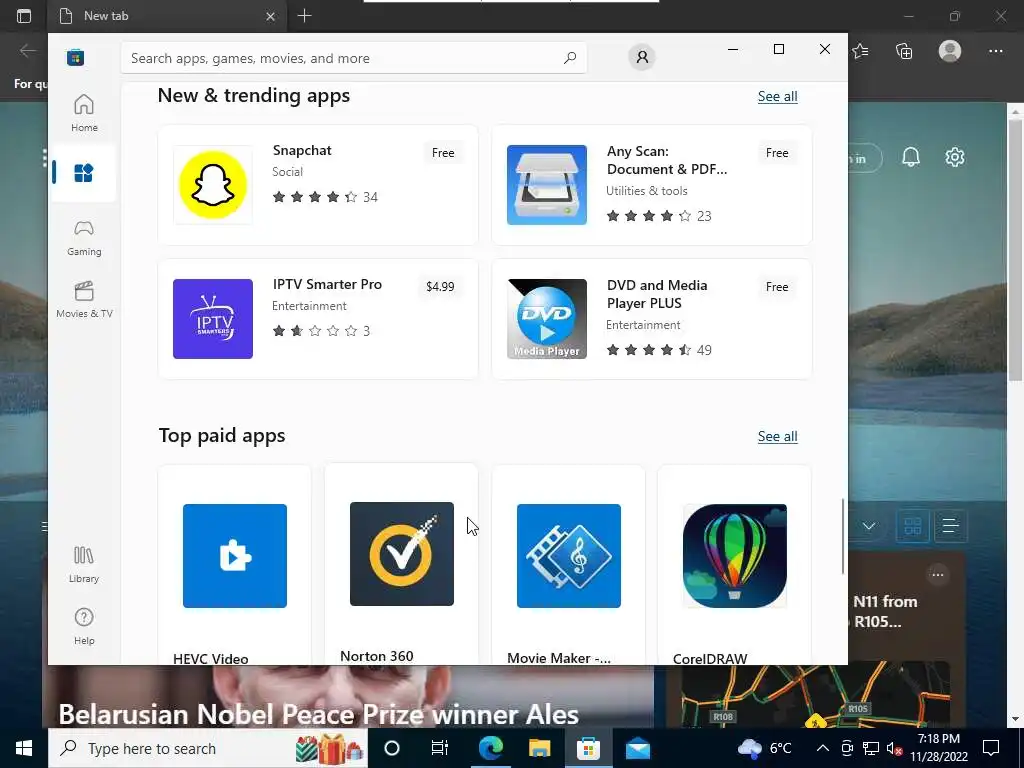Click the Free button for Any Scan
Screen dimensions: 1024x768
click(x=777, y=153)
